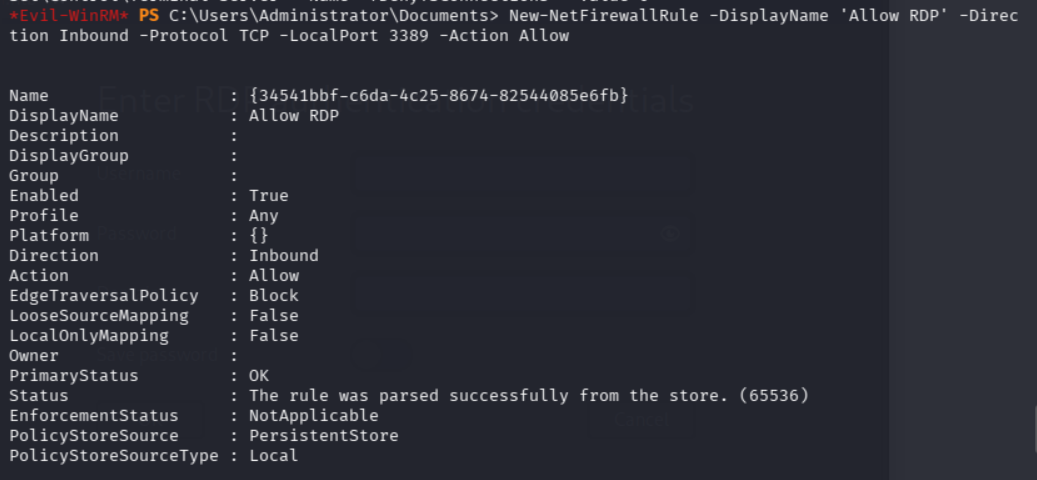The width and height of the screenshot is (1037, 480).
Task: Click the PolicyStoreSourceType value Local
Action: (273, 456)
